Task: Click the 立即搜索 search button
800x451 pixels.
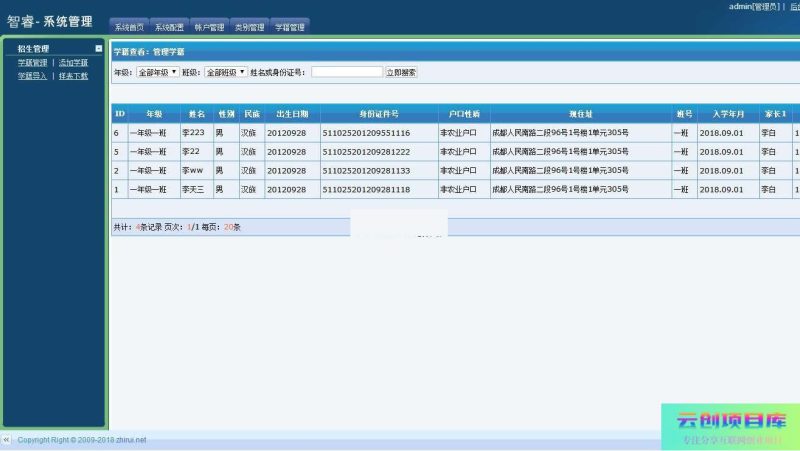Action: tap(401, 72)
